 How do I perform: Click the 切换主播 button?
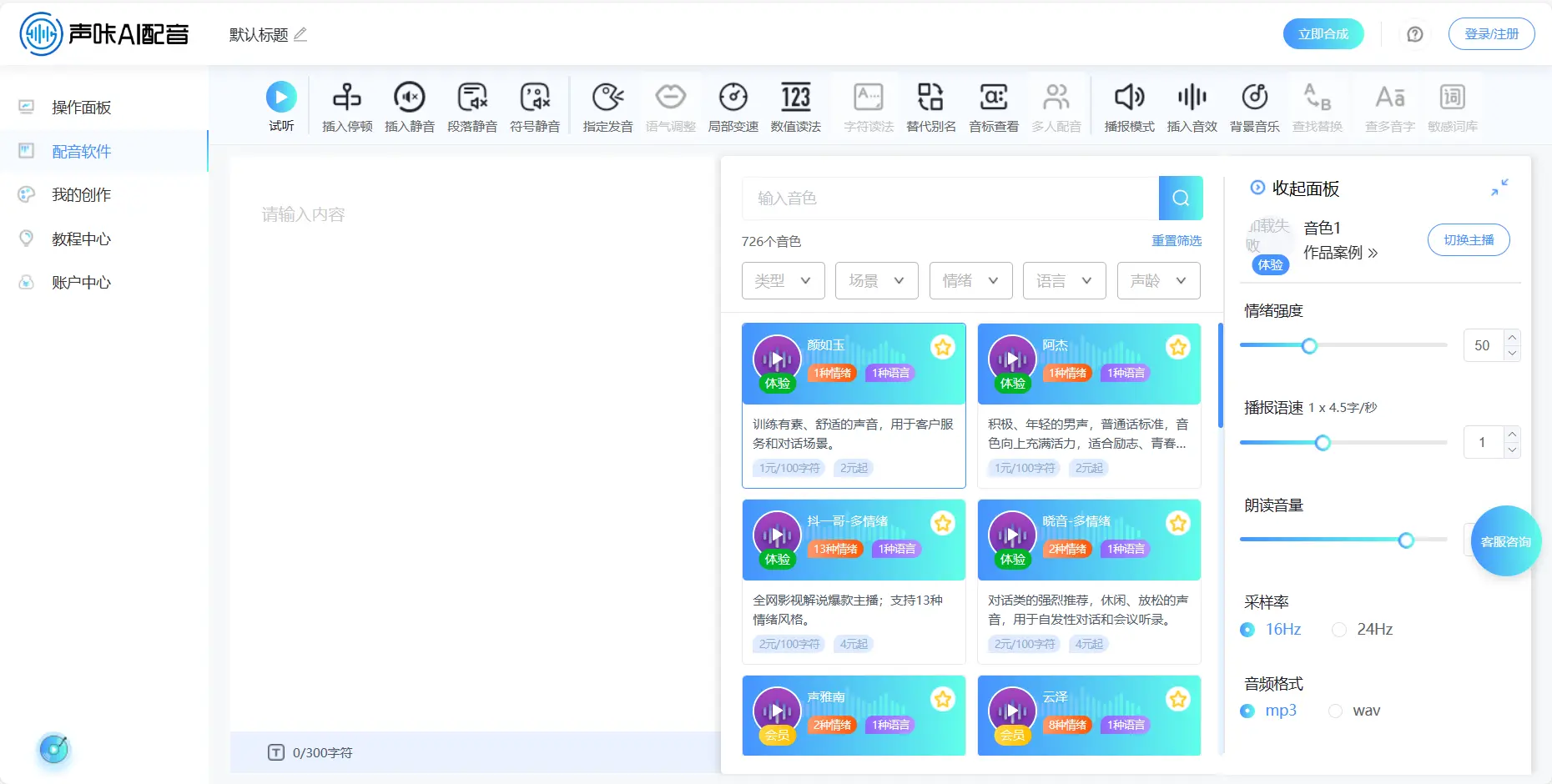(x=1468, y=240)
